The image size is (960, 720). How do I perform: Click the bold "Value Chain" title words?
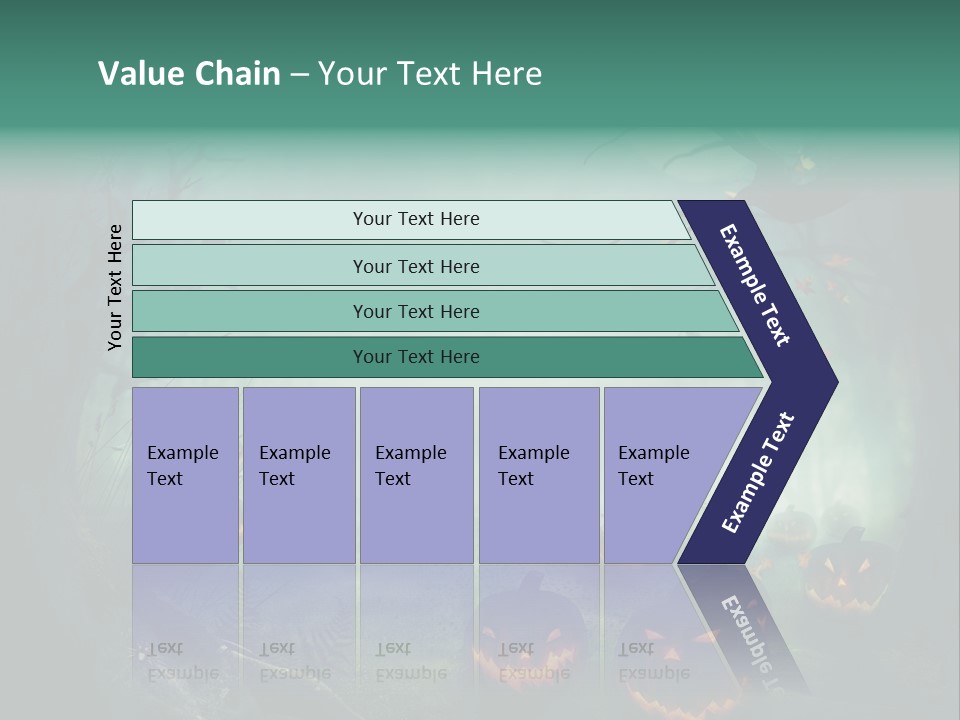(x=189, y=74)
